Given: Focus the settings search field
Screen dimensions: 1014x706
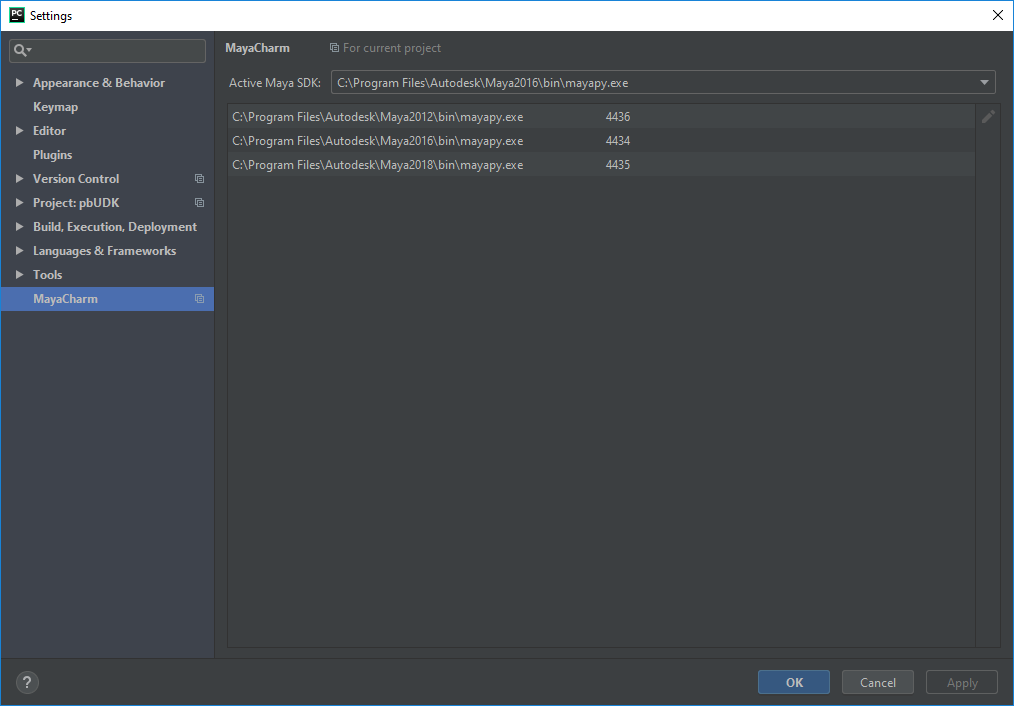Looking at the screenshot, I should pyautogui.click(x=107, y=50).
